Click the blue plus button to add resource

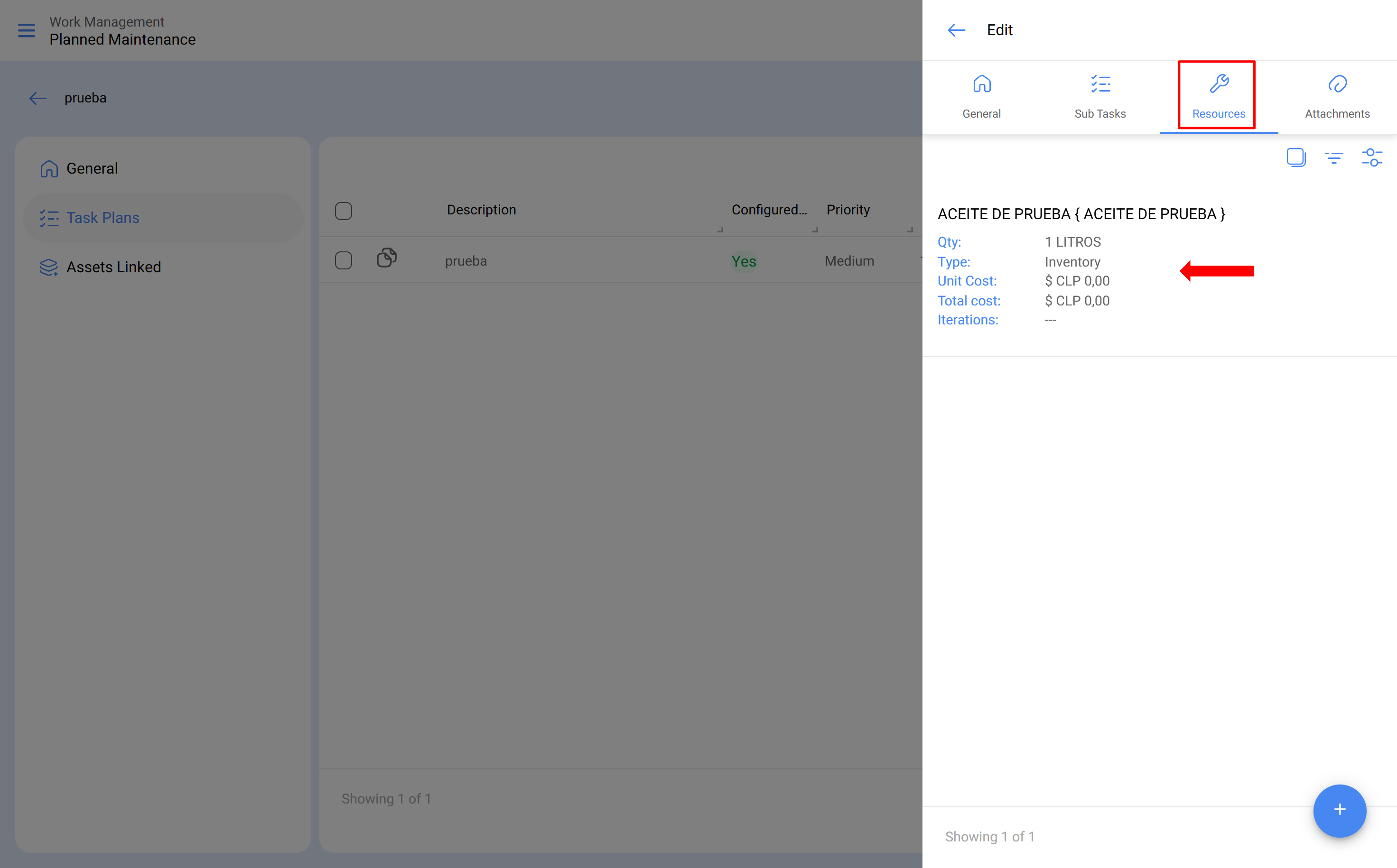(x=1339, y=811)
